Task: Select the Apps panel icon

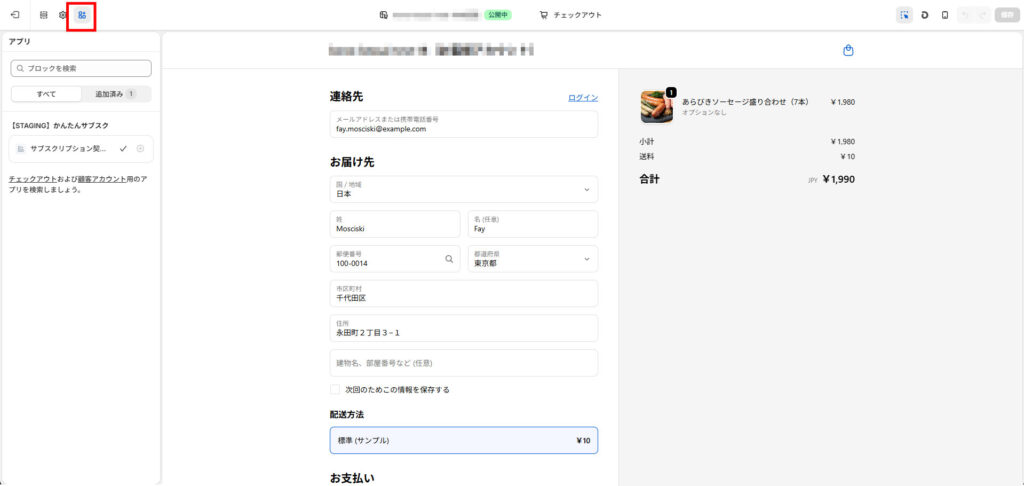Action: click(x=82, y=15)
